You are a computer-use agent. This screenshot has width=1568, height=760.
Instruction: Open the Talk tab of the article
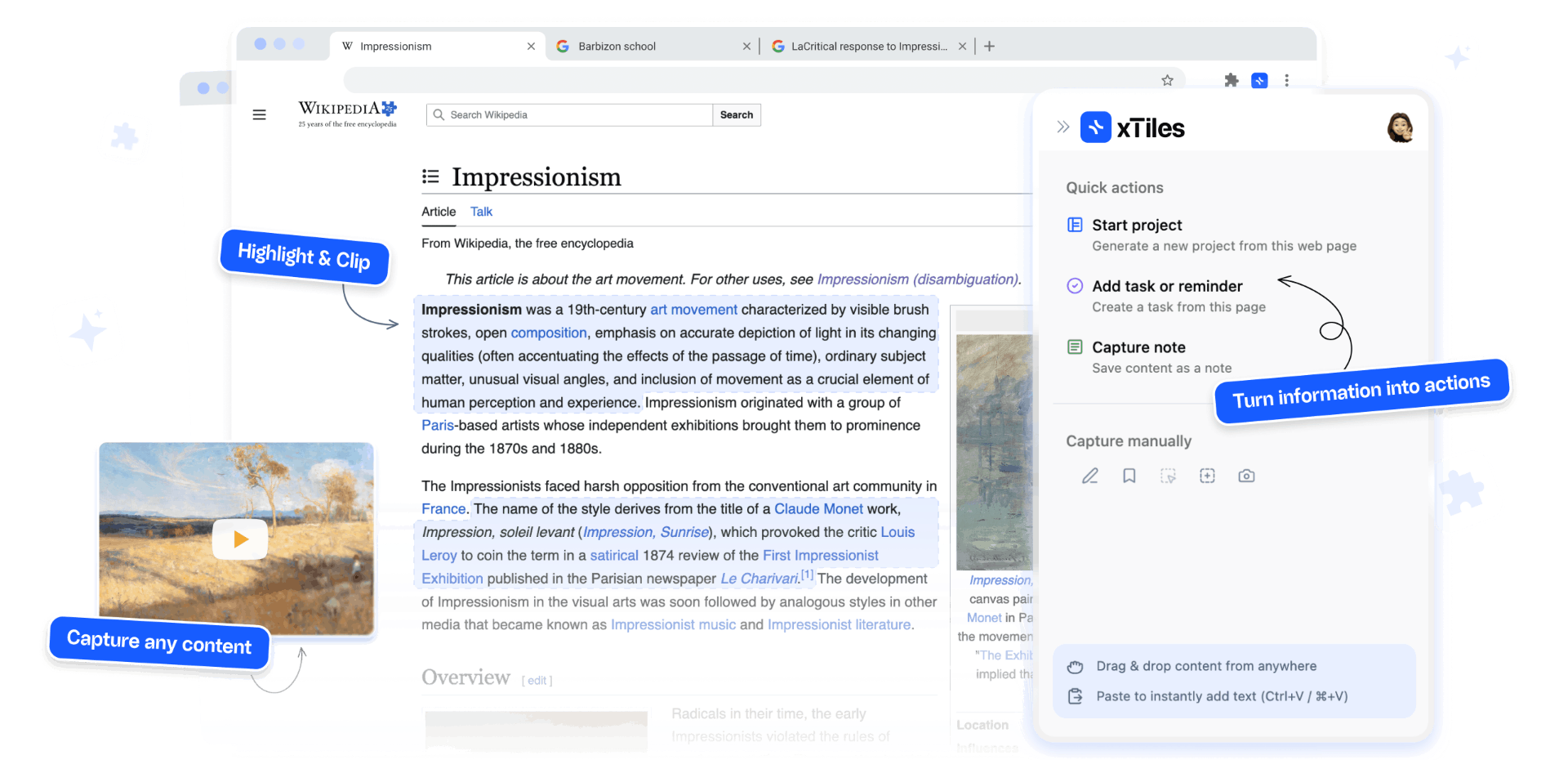coord(481,212)
